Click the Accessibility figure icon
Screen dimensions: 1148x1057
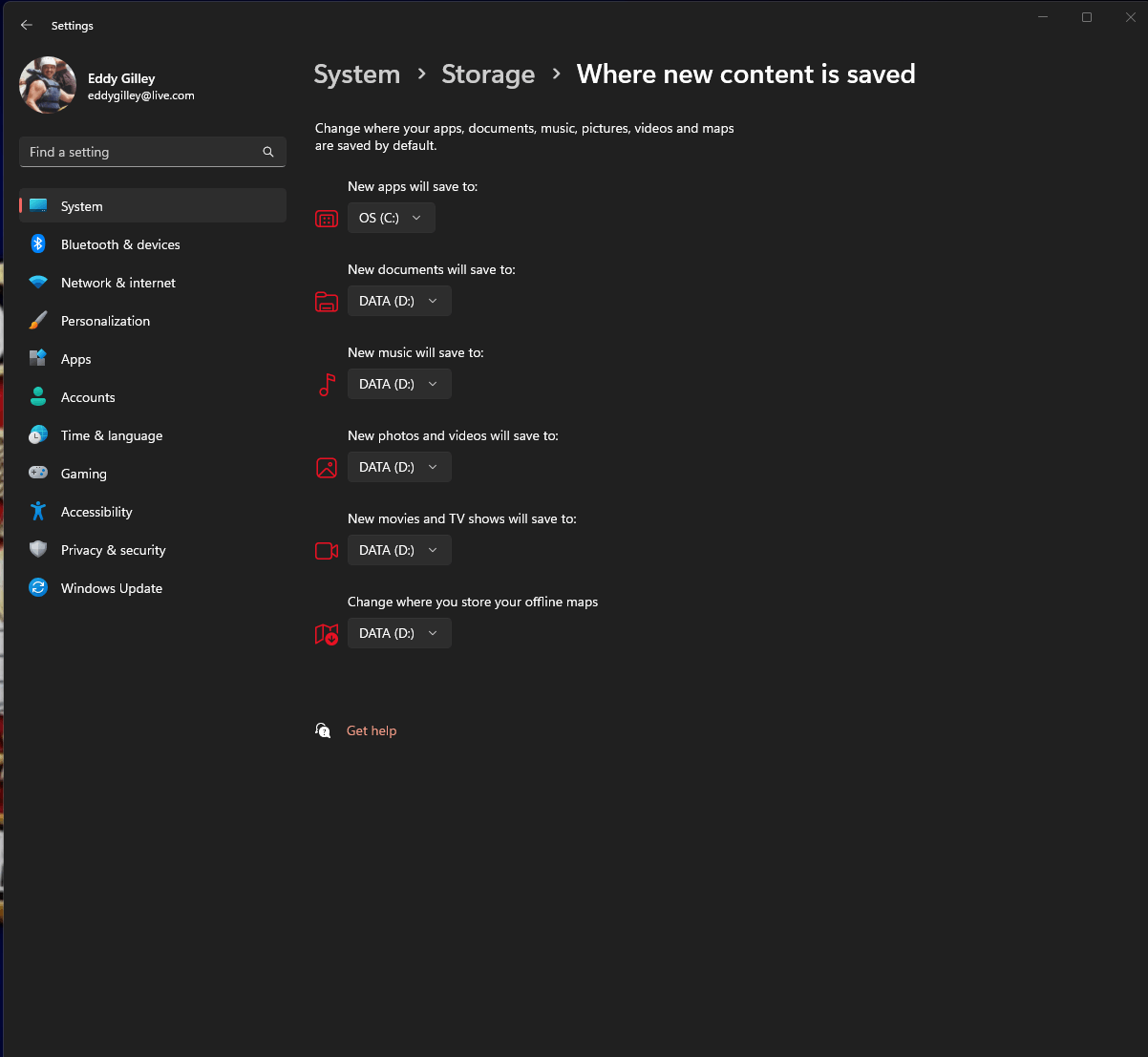[x=38, y=512]
